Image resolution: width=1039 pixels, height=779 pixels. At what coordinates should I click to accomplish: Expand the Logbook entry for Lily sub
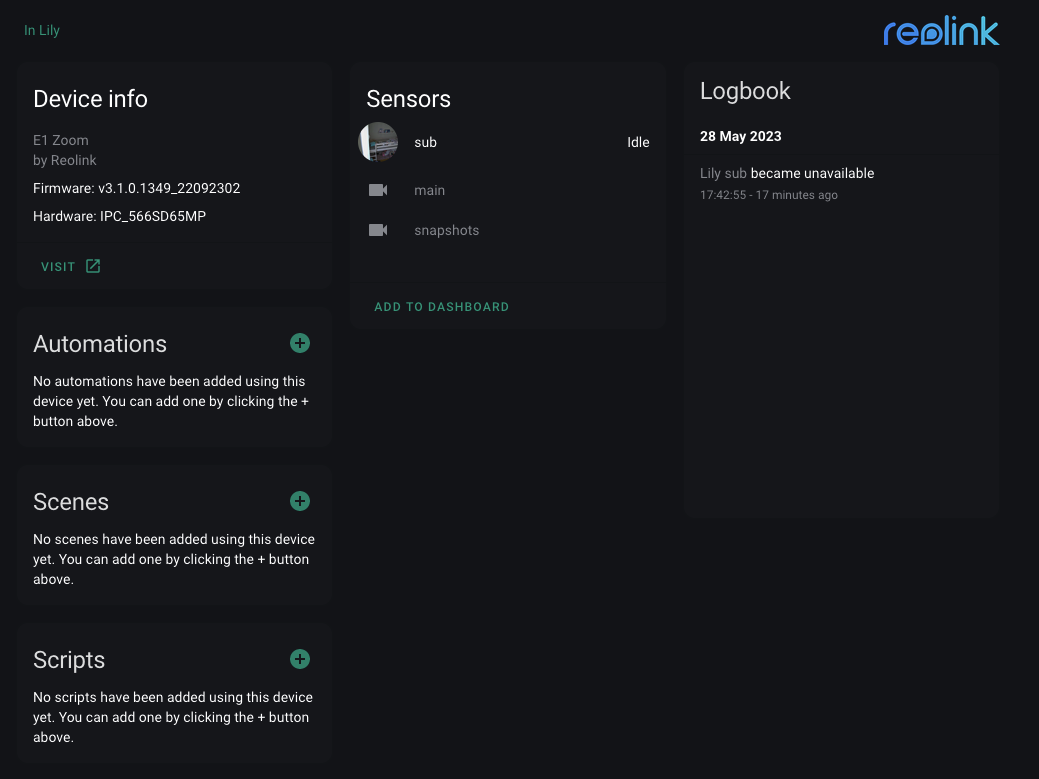click(x=787, y=173)
